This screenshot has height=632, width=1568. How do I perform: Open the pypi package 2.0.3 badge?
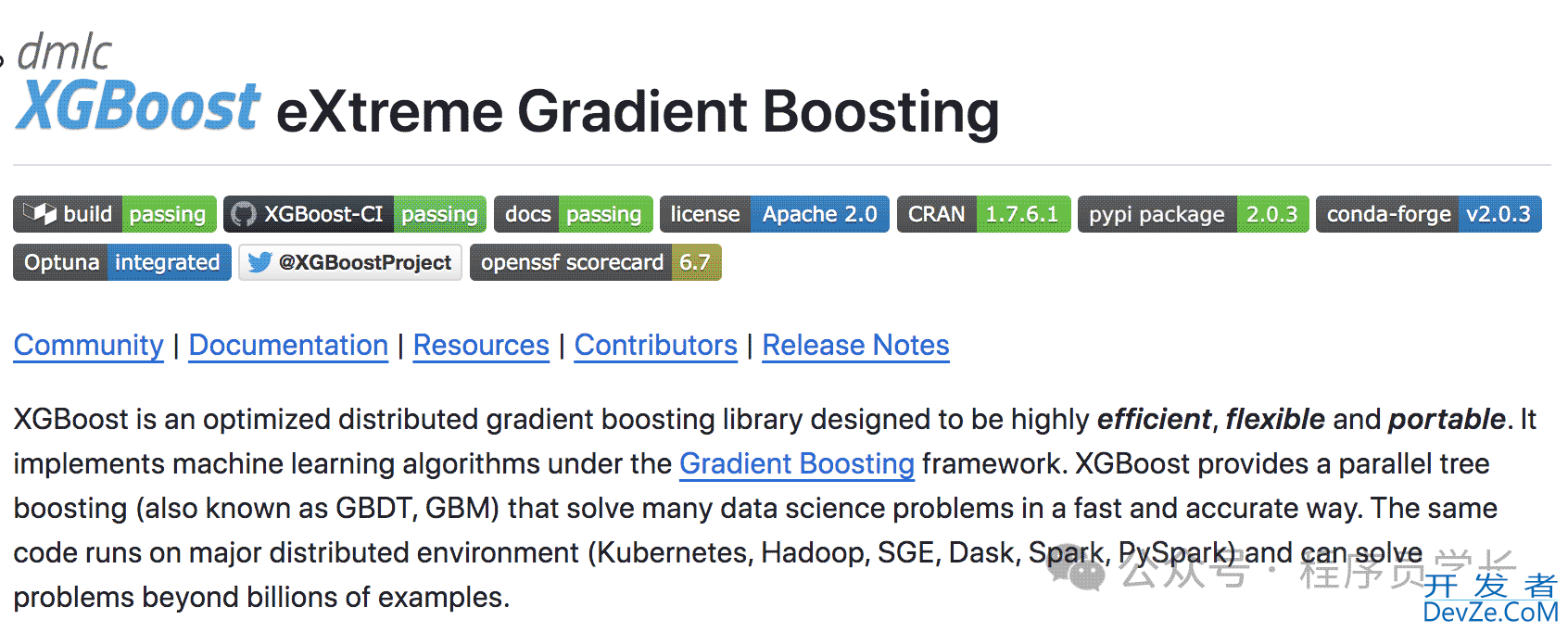pyautogui.click(x=1194, y=214)
